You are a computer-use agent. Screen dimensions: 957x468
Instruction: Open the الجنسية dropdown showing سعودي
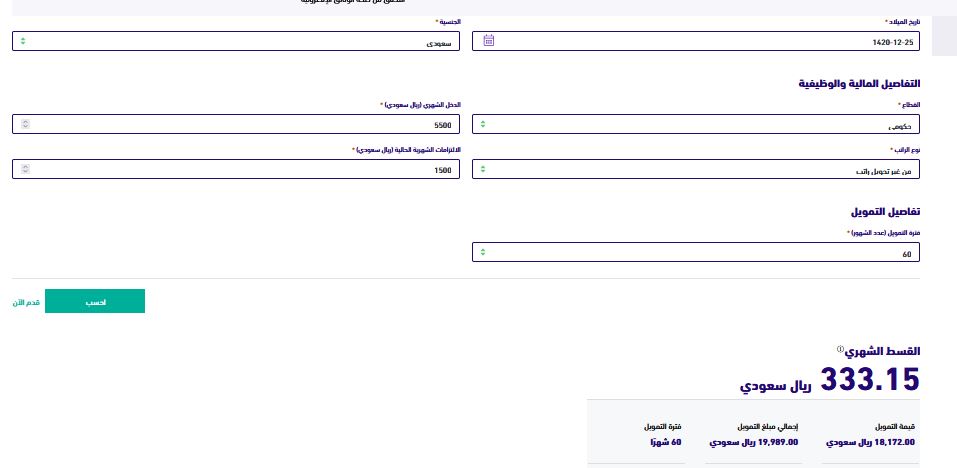click(236, 41)
